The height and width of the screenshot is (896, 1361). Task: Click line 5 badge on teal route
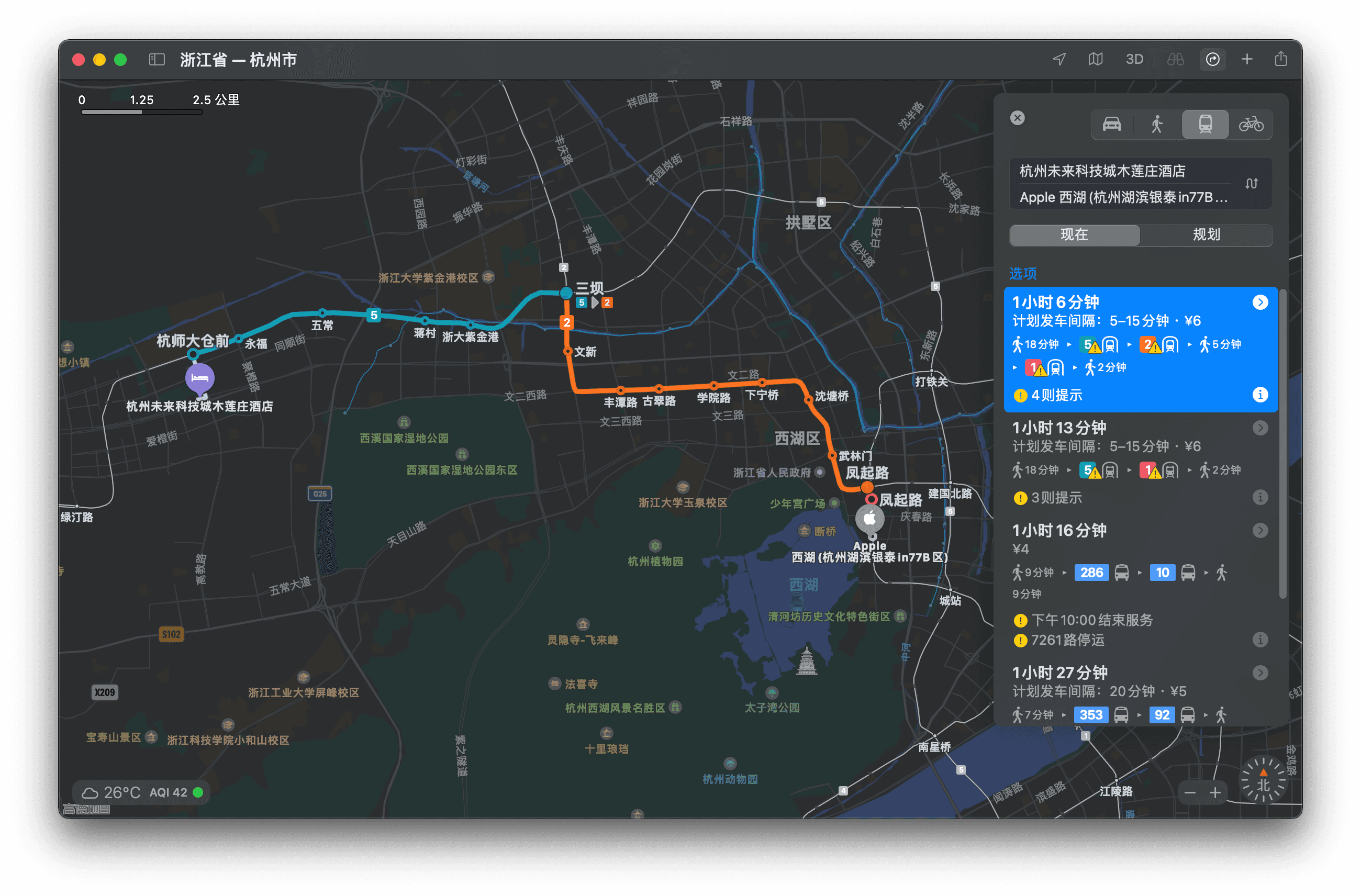[x=373, y=315]
